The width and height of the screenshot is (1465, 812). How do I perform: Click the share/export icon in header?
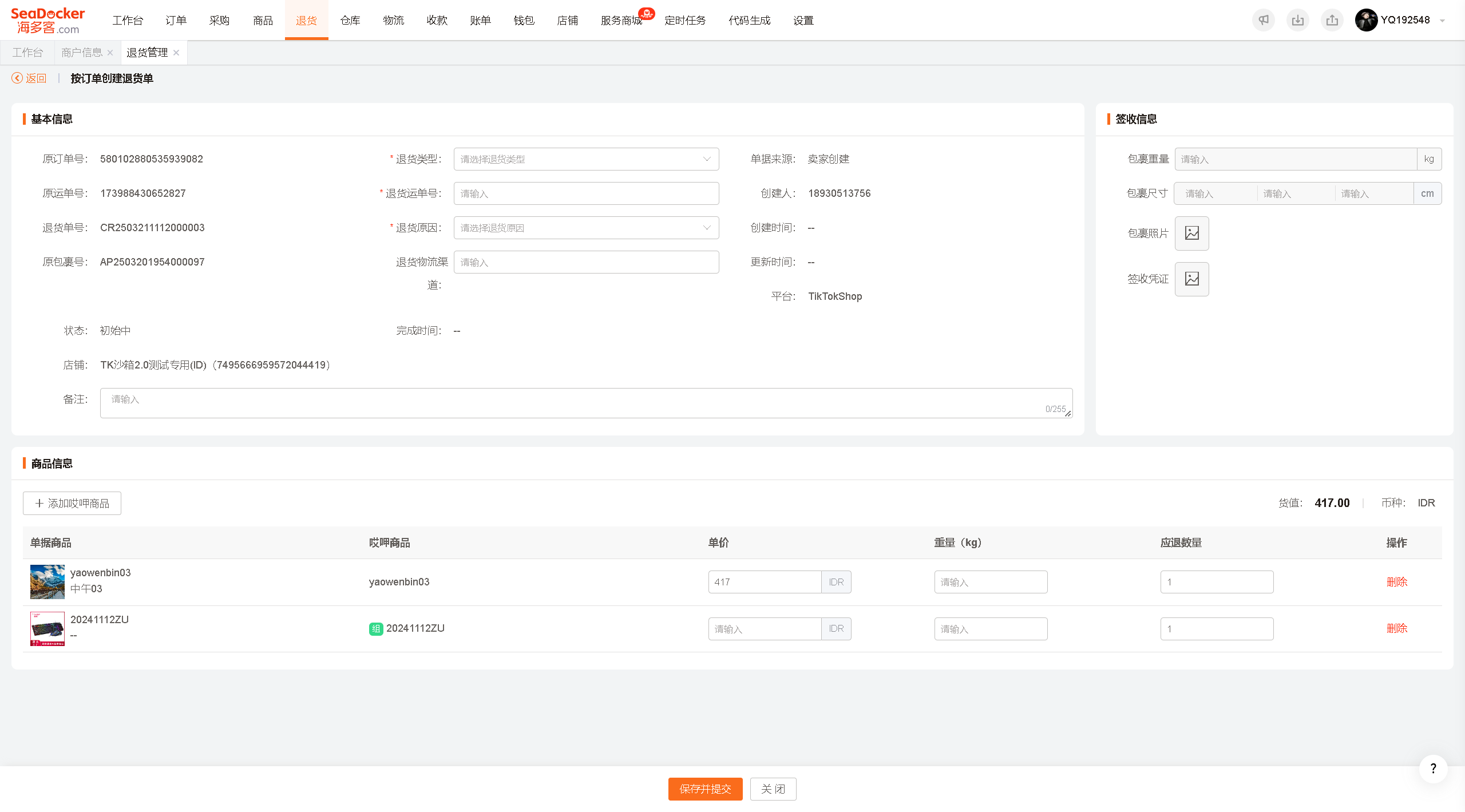(x=1332, y=20)
